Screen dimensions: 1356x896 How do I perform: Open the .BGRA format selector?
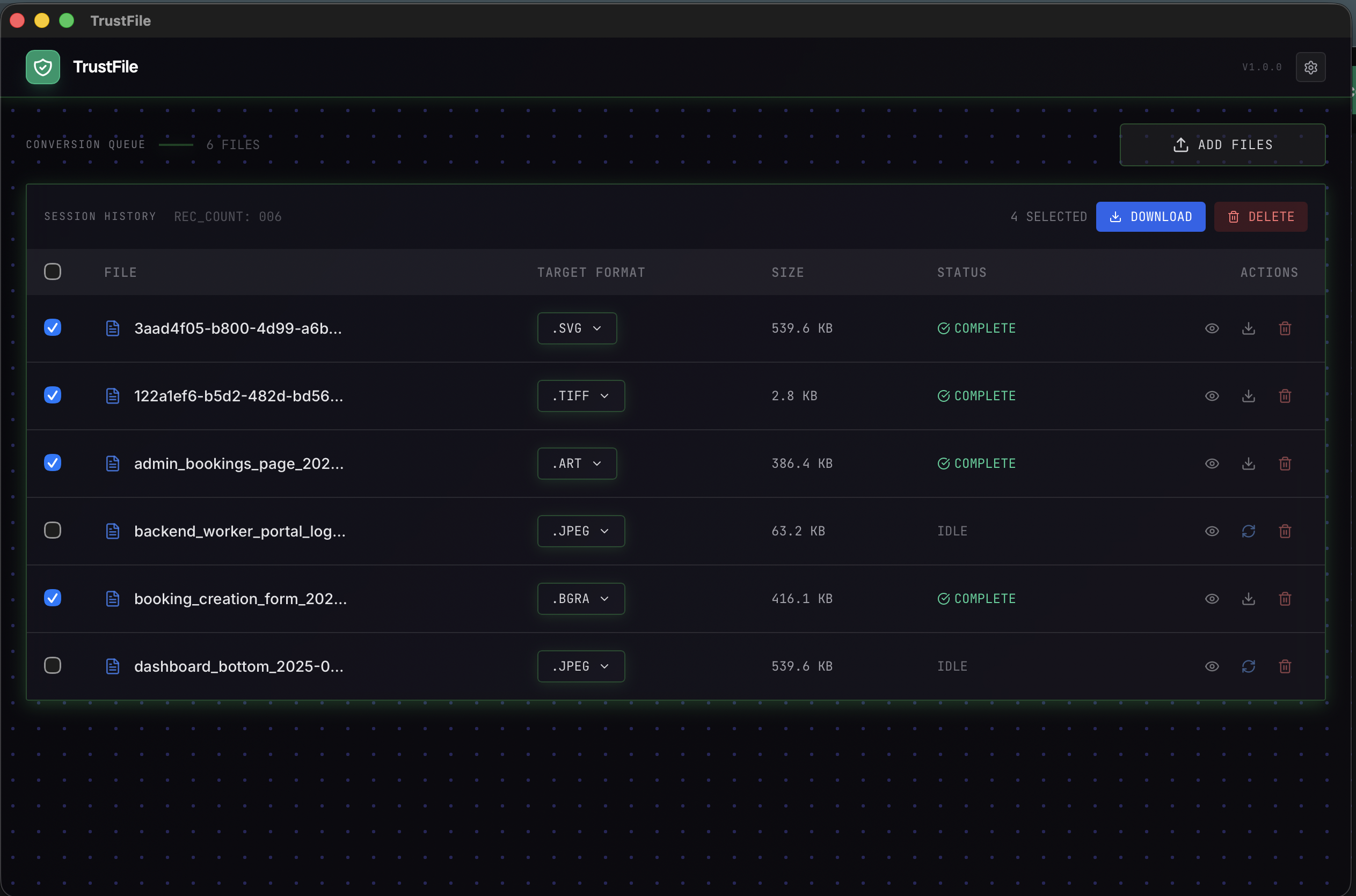(580, 598)
